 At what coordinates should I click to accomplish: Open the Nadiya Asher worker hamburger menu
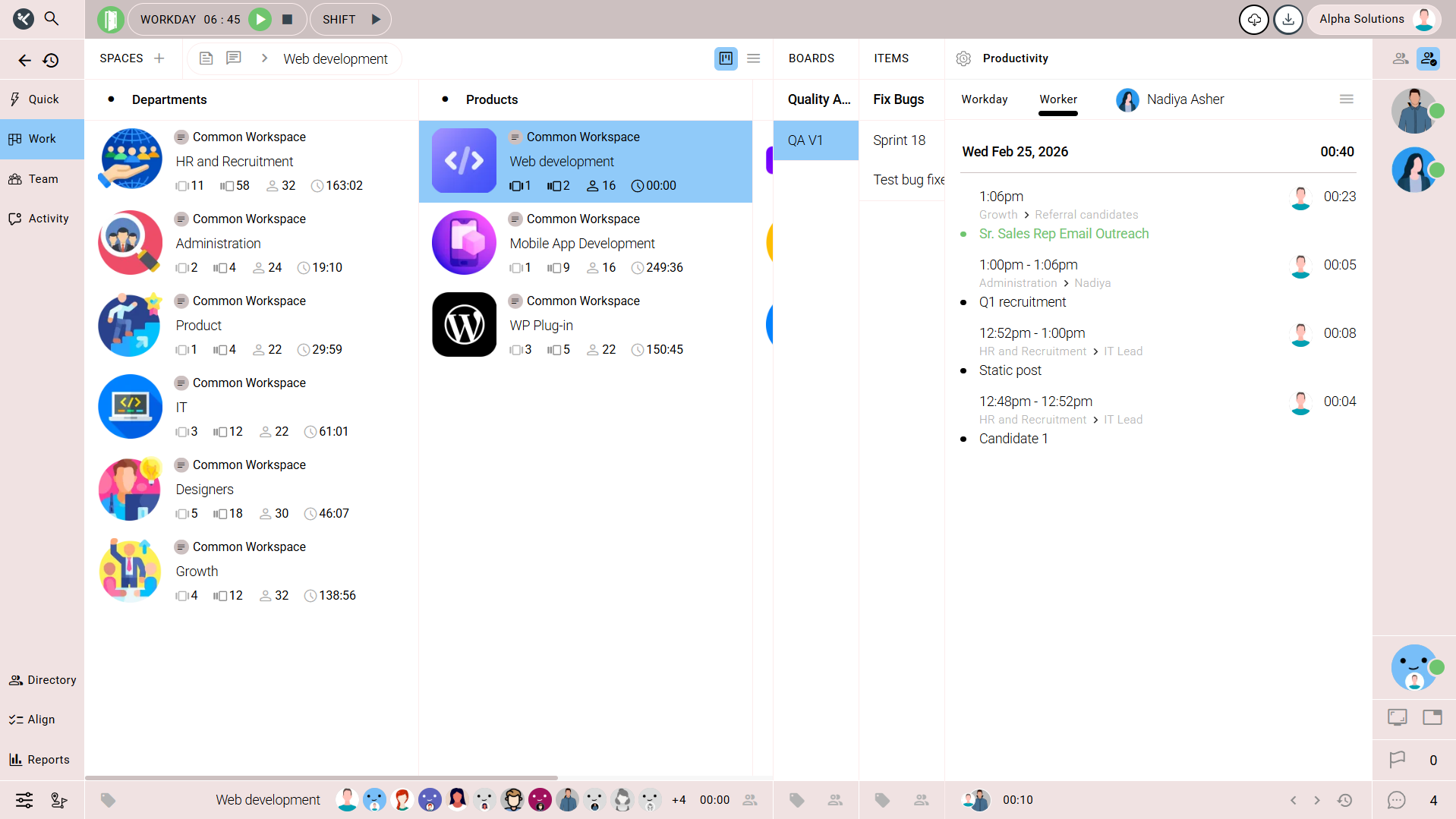tap(1346, 99)
